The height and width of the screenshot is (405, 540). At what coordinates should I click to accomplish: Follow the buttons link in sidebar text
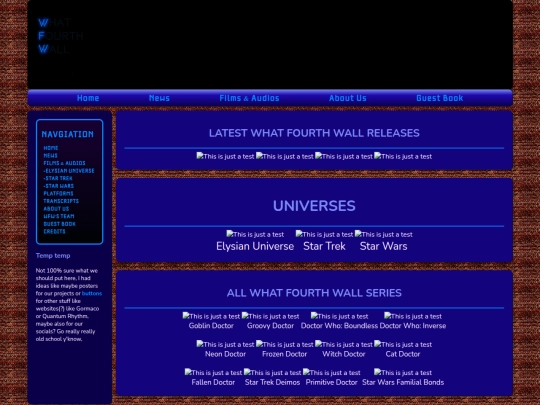pyautogui.click(x=92, y=293)
